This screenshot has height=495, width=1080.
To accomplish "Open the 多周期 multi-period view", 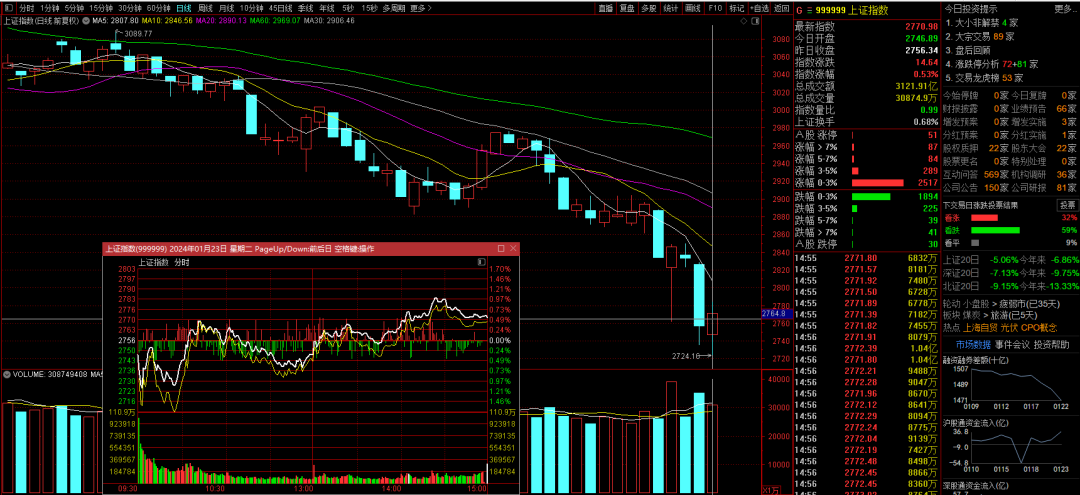I will pyautogui.click(x=394, y=8).
